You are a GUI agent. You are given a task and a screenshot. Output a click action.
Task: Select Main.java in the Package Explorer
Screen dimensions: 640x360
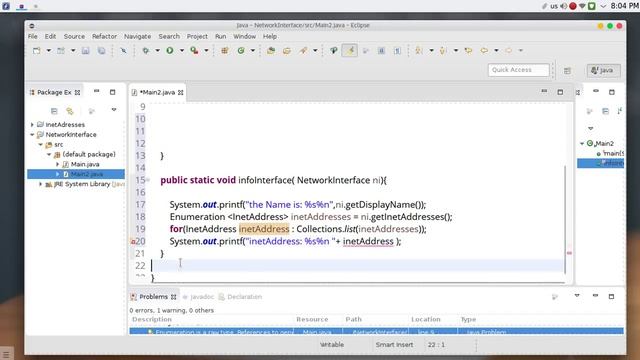click(85, 164)
